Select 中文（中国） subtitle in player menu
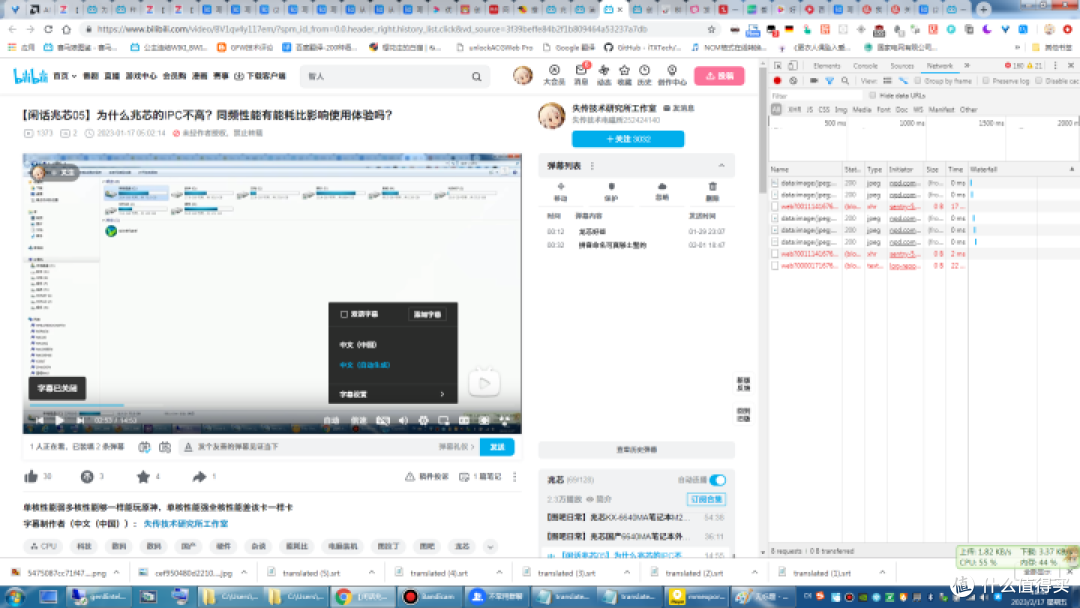The image size is (1080, 608). (358, 345)
